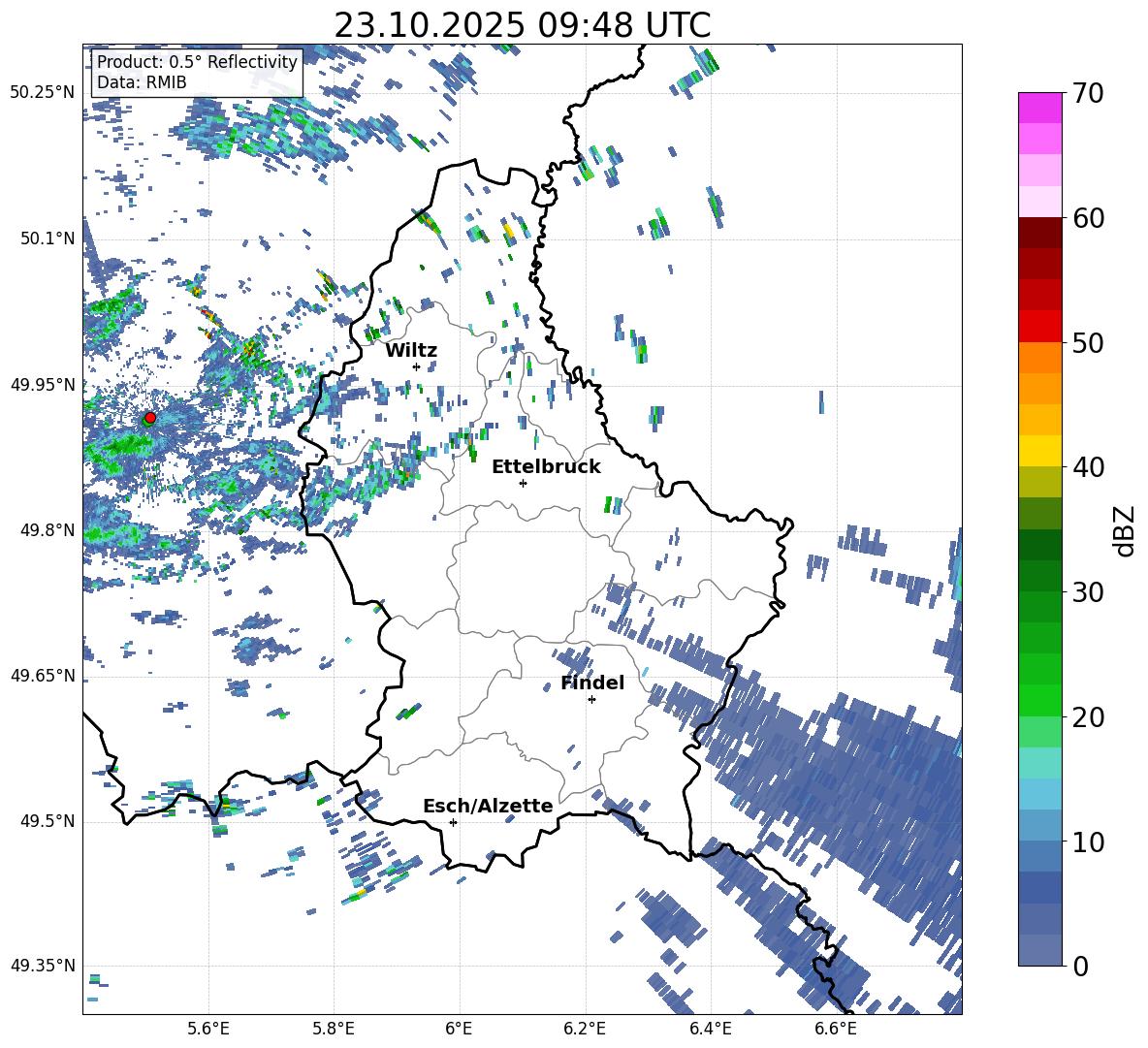Click the 6.4°E longitude label
Screen dimensions: 1148x1048
pos(710,1029)
